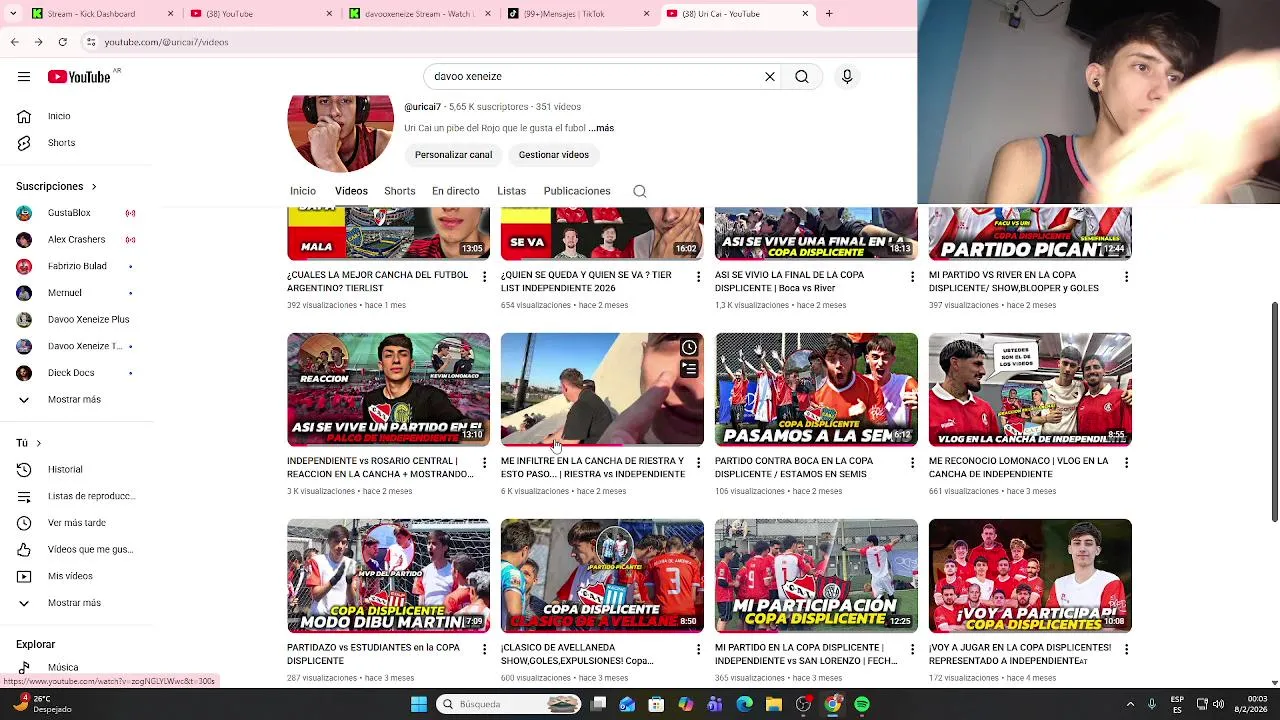Viewport: 1280px width, 720px height.
Task: Click the YouTube logo
Action: (79, 77)
